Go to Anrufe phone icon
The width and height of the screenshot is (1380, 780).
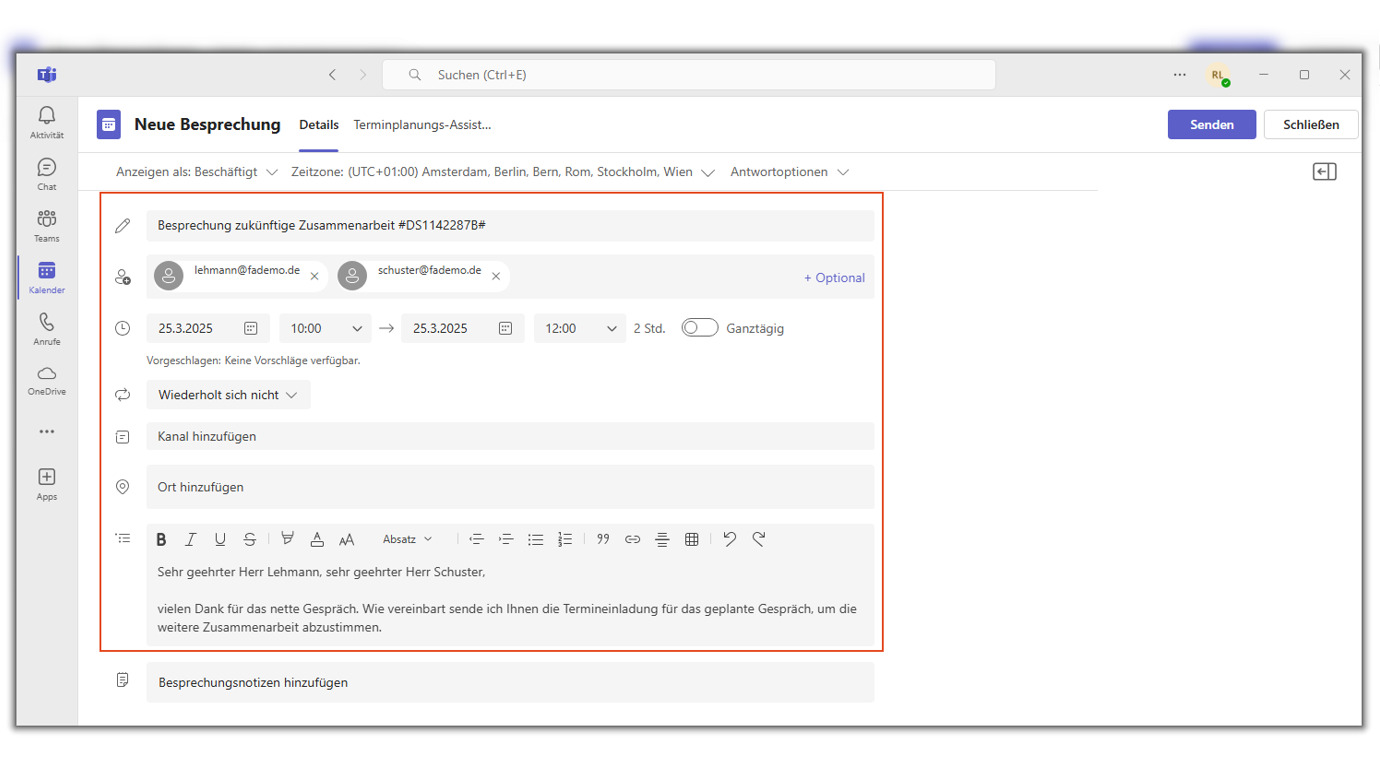click(x=46, y=328)
